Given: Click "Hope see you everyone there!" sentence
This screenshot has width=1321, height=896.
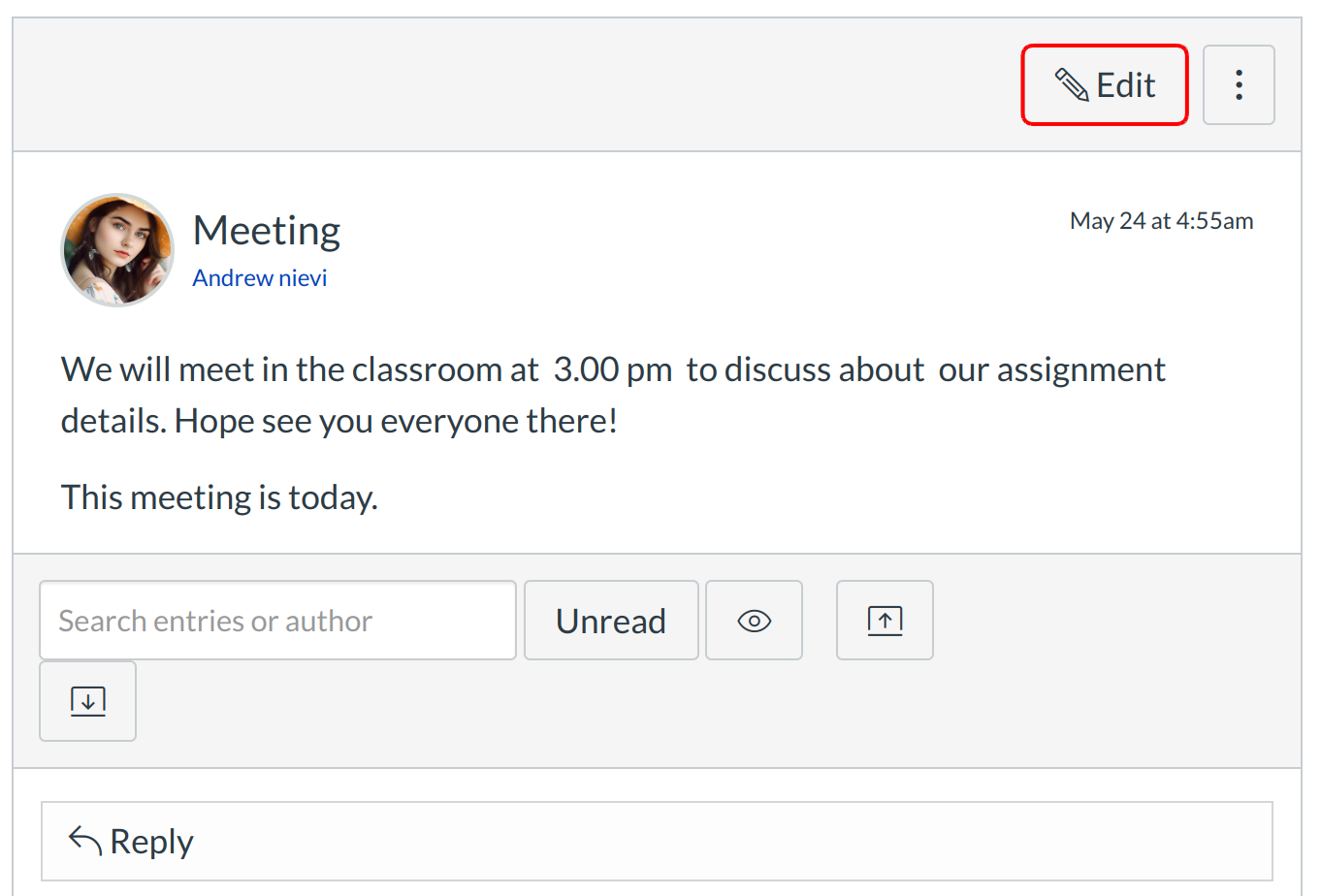Looking at the screenshot, I should 396,422.
